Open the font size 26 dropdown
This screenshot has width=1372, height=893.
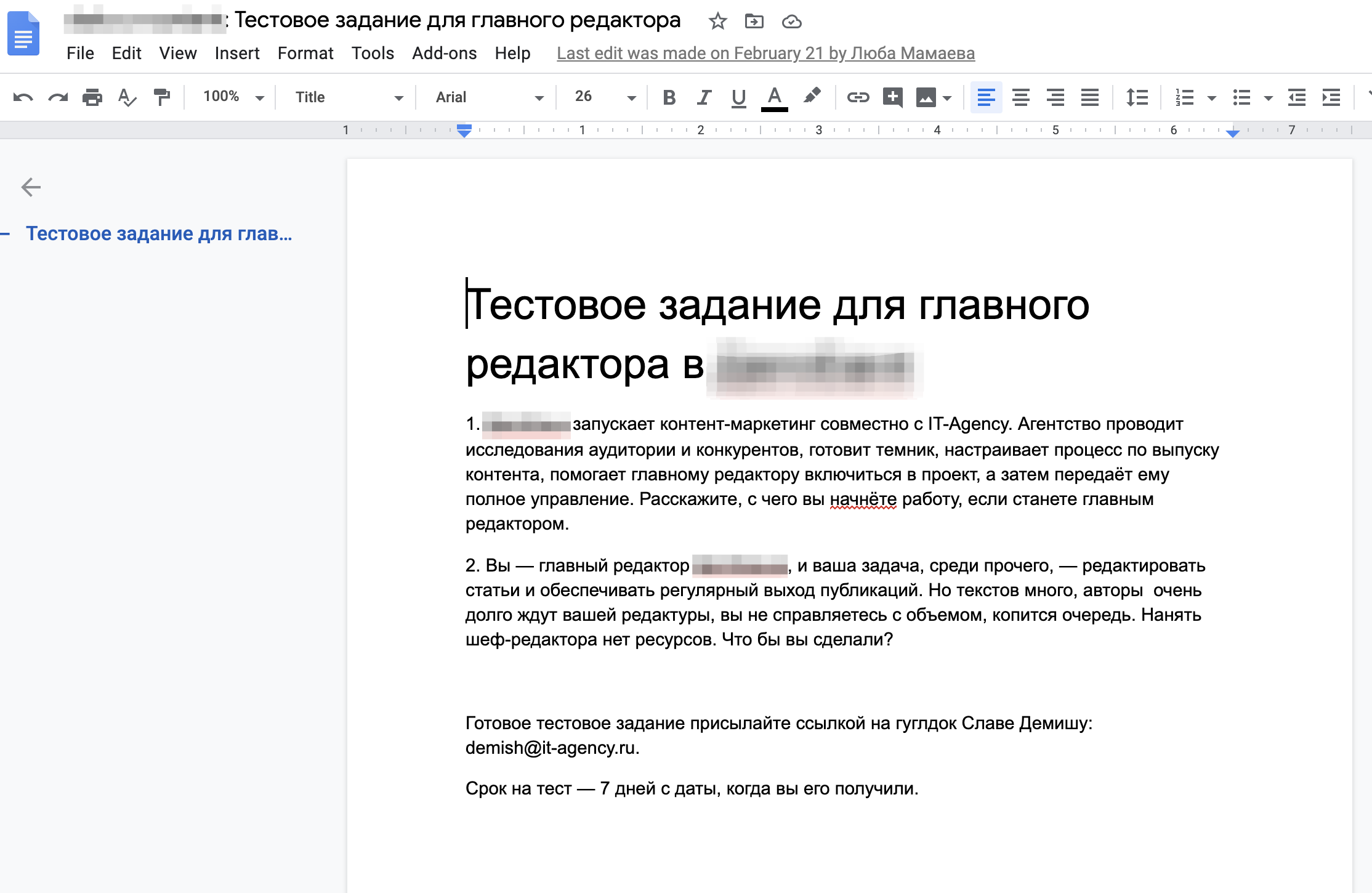pos(605,97)
